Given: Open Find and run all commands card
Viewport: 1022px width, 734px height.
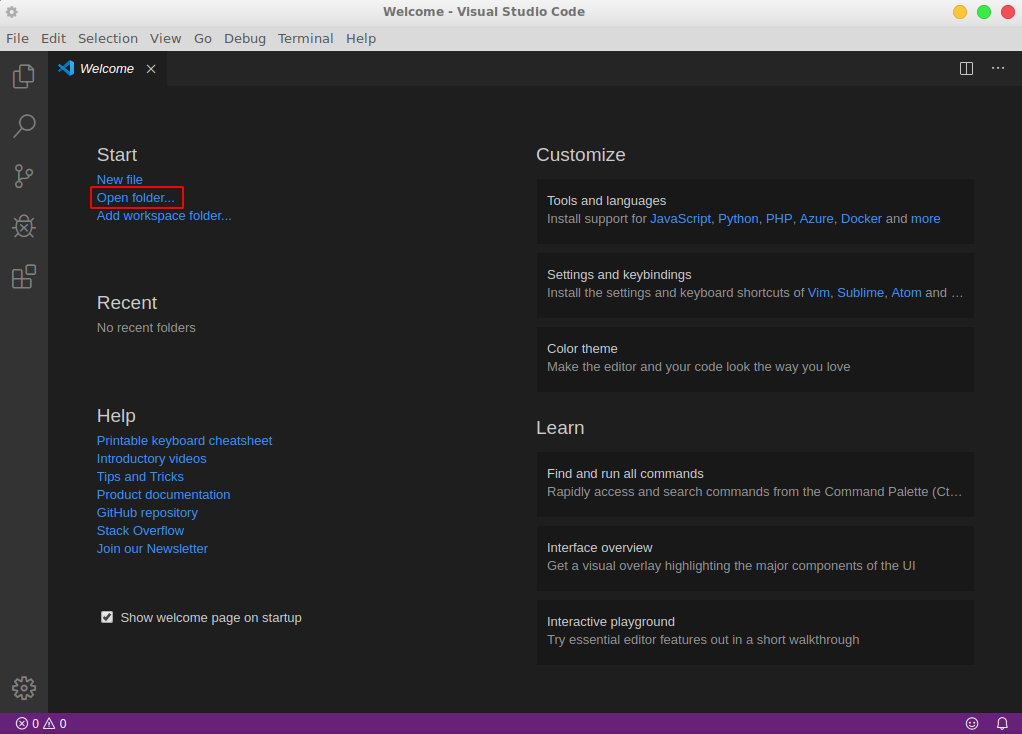Looking at the screenshot, I should [x=755, y=484].
